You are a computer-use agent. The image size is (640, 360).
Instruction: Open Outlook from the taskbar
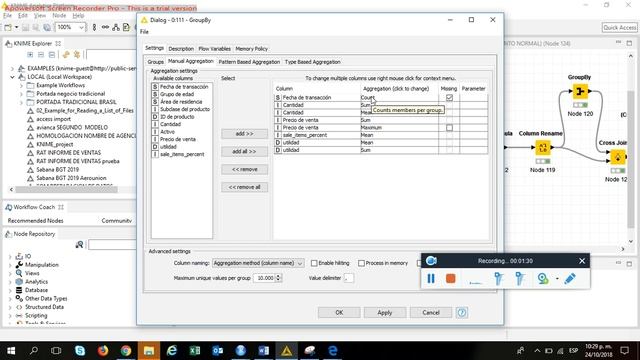pyautogui.click(x=218, y=351)
